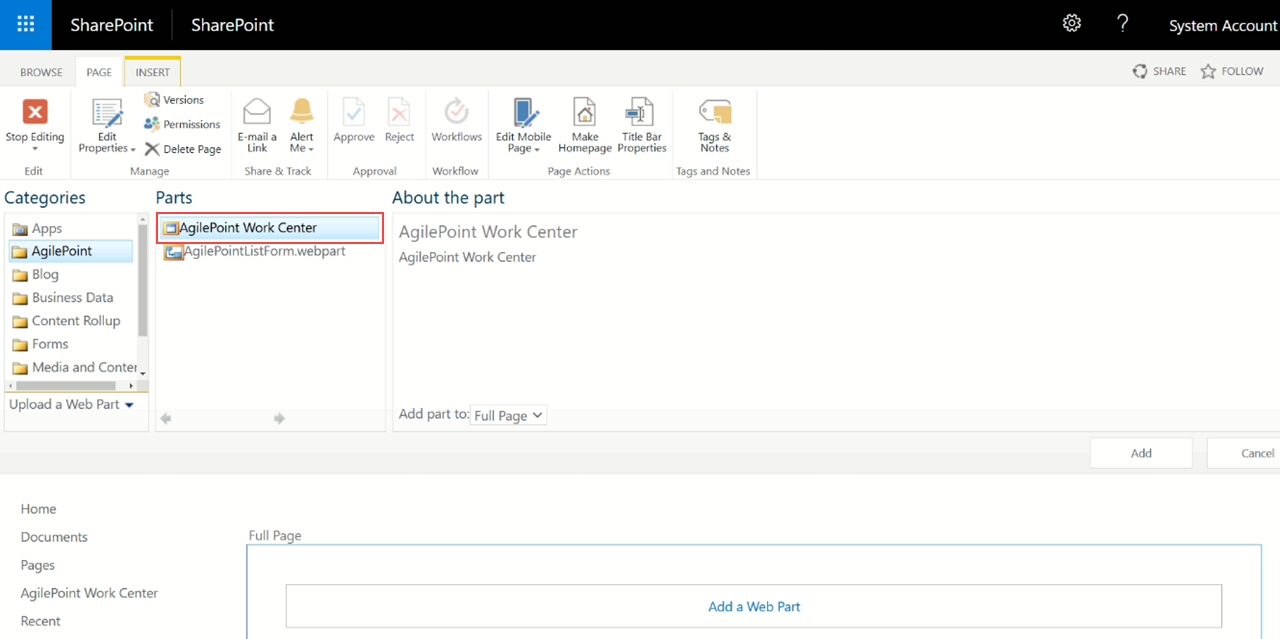Screen dimensions: 1280x639
Task: Open the Stop Editing dropdown arrow
Action: pos(35,150)
